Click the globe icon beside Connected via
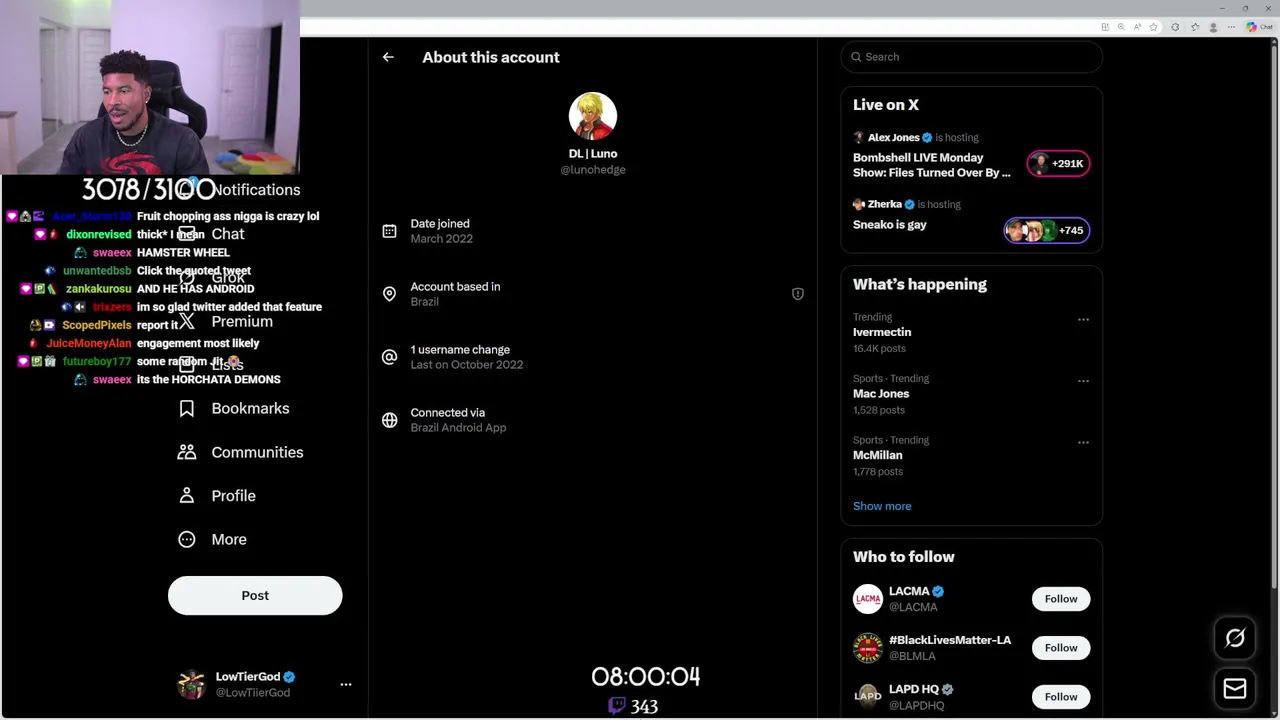This screenshot has width=1280, height=720. 389,420
